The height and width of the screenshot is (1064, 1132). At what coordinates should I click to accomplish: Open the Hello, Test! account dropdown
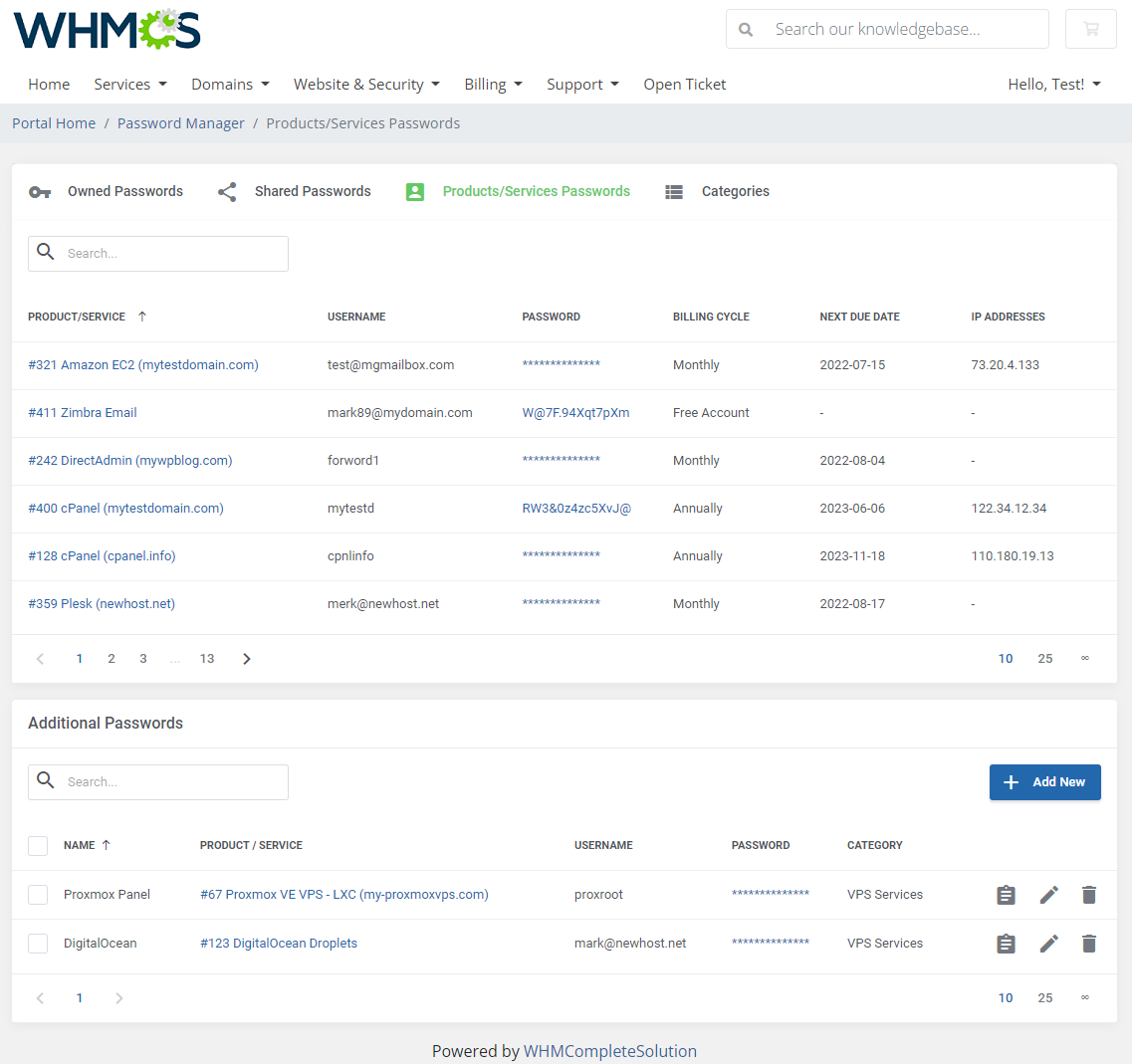1054,85
